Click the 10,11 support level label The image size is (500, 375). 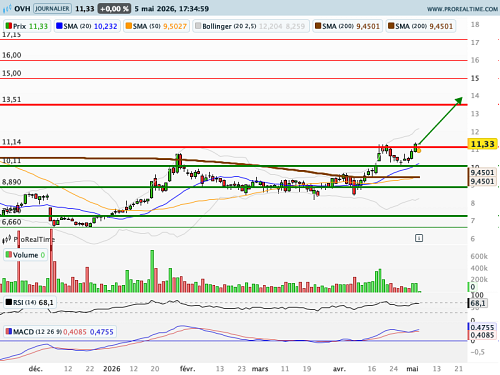point(12,161)
